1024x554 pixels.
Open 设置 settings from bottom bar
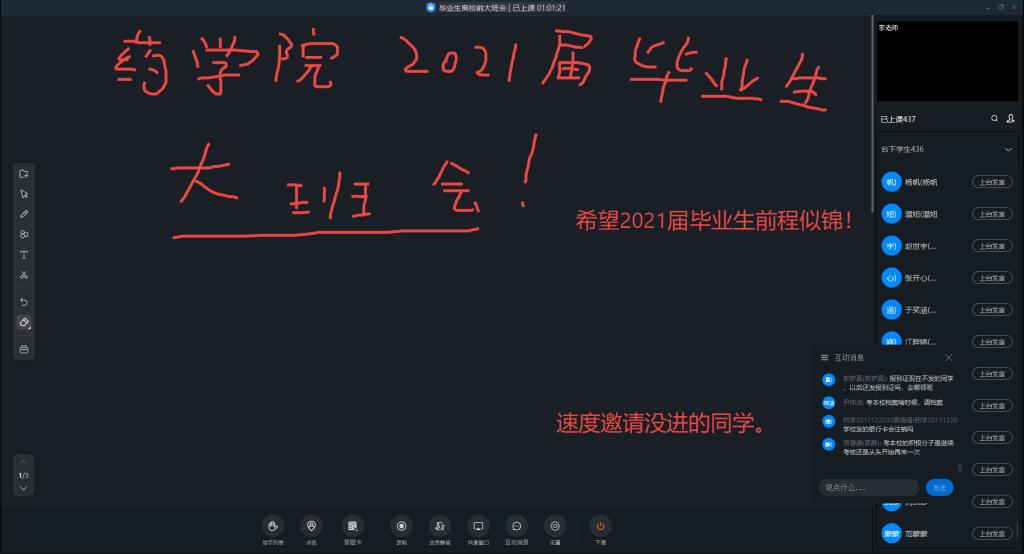coord(554,526)
